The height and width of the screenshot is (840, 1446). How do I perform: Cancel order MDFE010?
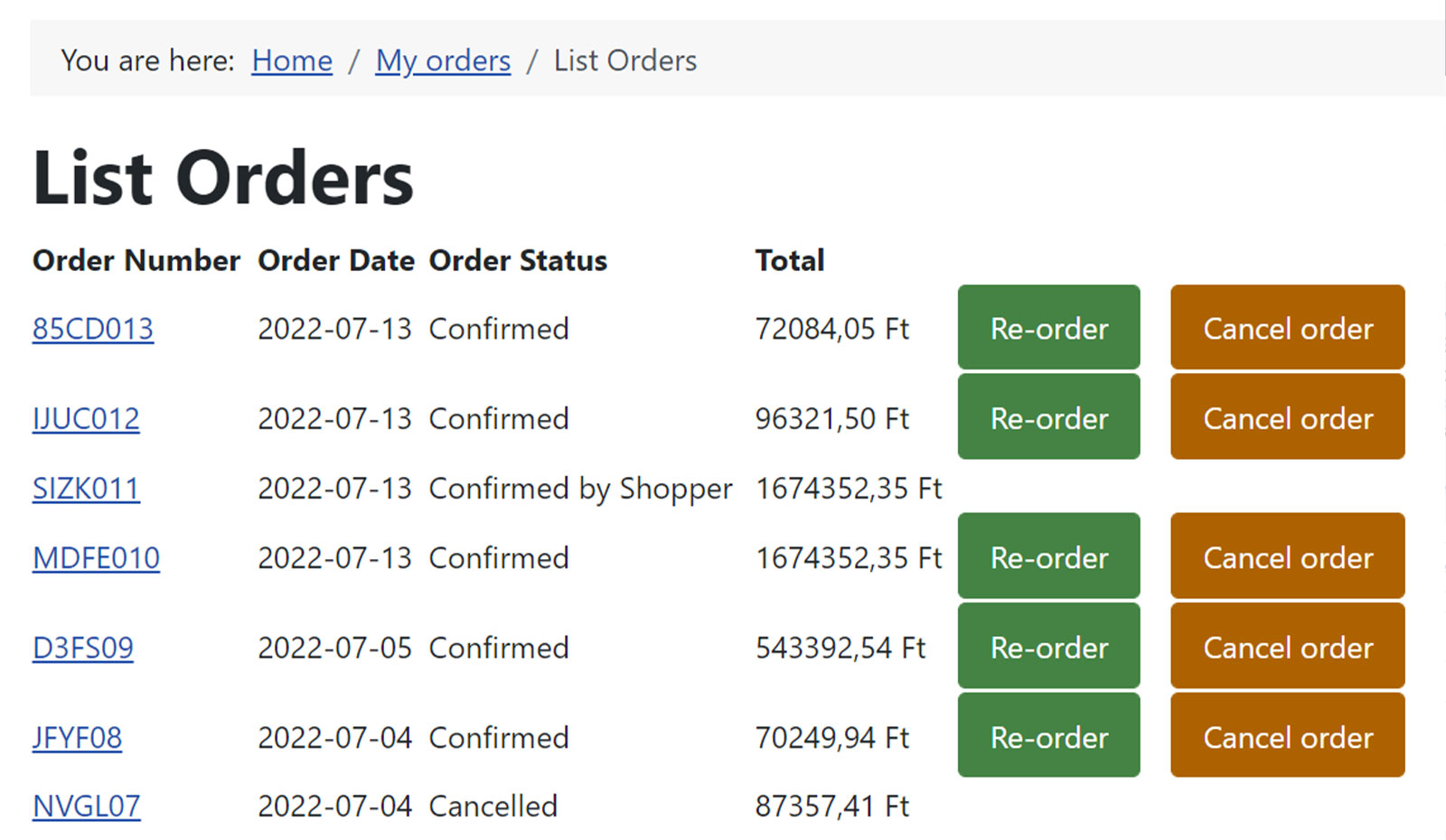pos(1288,555)
